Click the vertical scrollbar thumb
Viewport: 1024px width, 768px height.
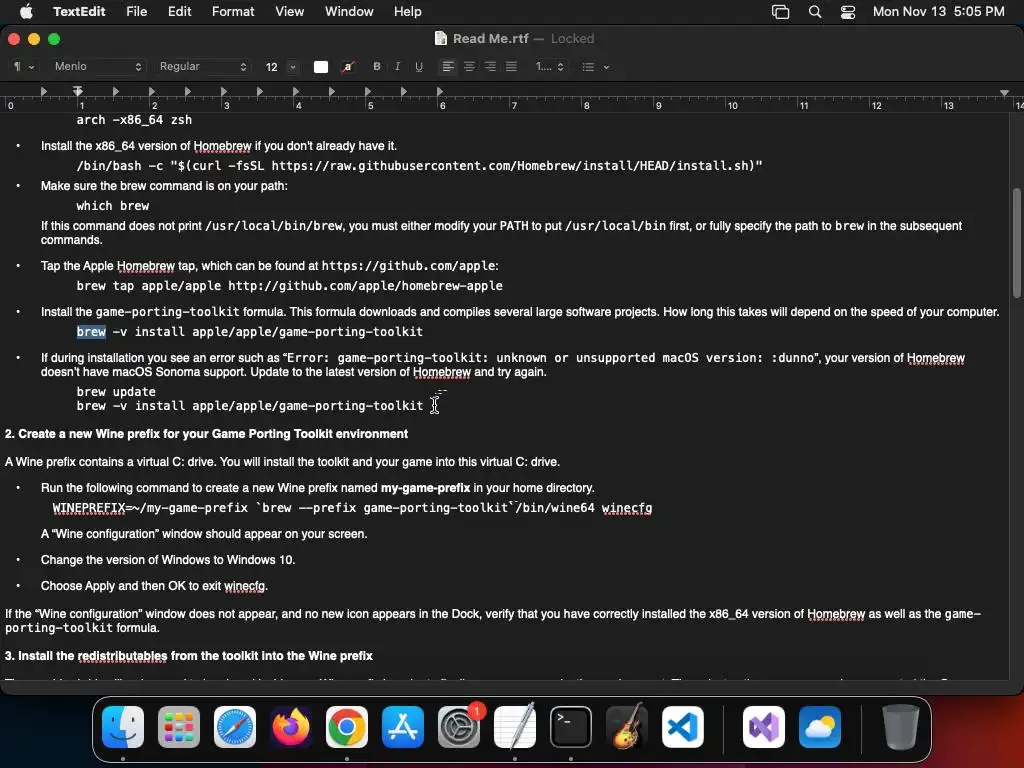1016,242
